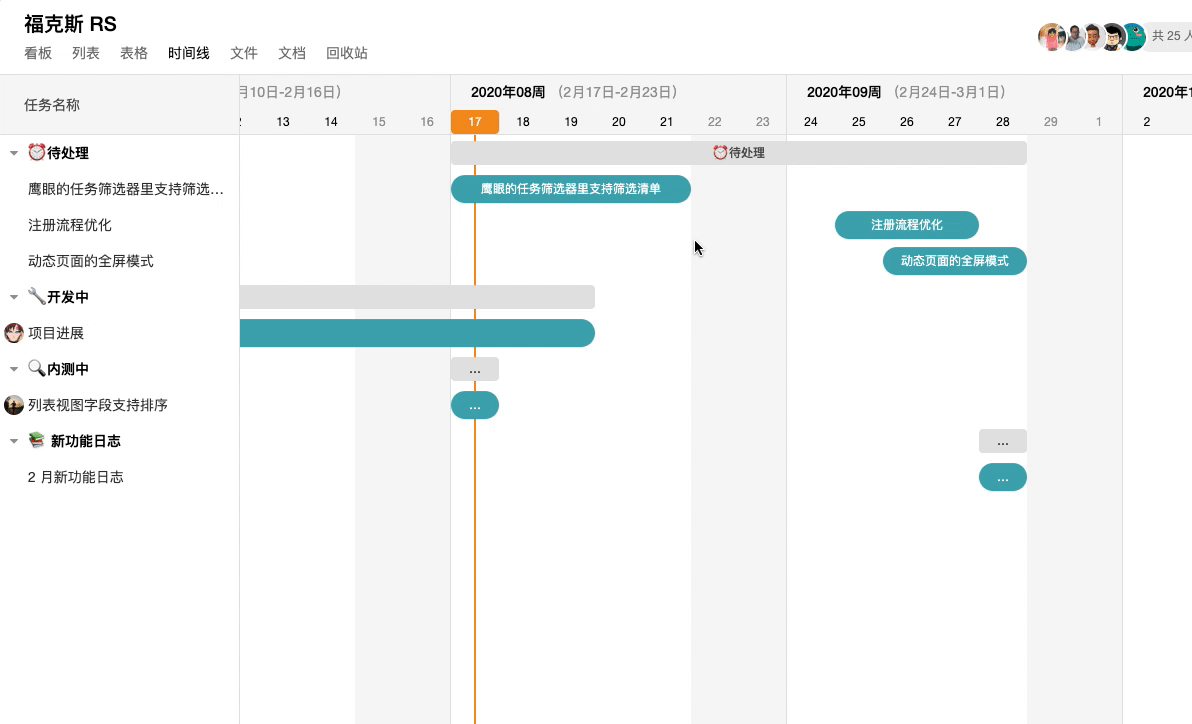
Task: Click the alarm clock icon of 待处理 group
Action: [x=37, y=153]
